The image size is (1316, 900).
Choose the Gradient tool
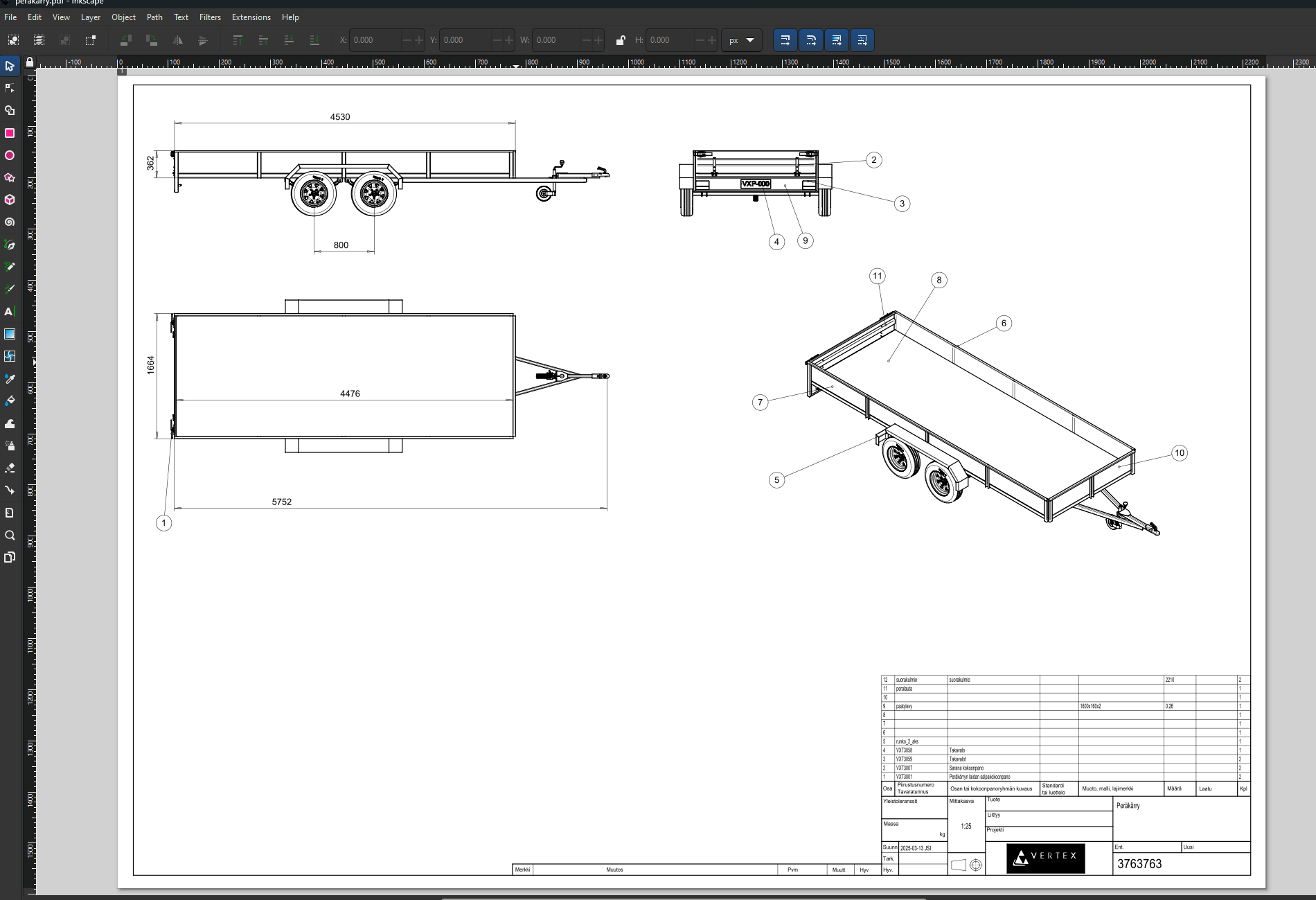click(x=10, y=334)
